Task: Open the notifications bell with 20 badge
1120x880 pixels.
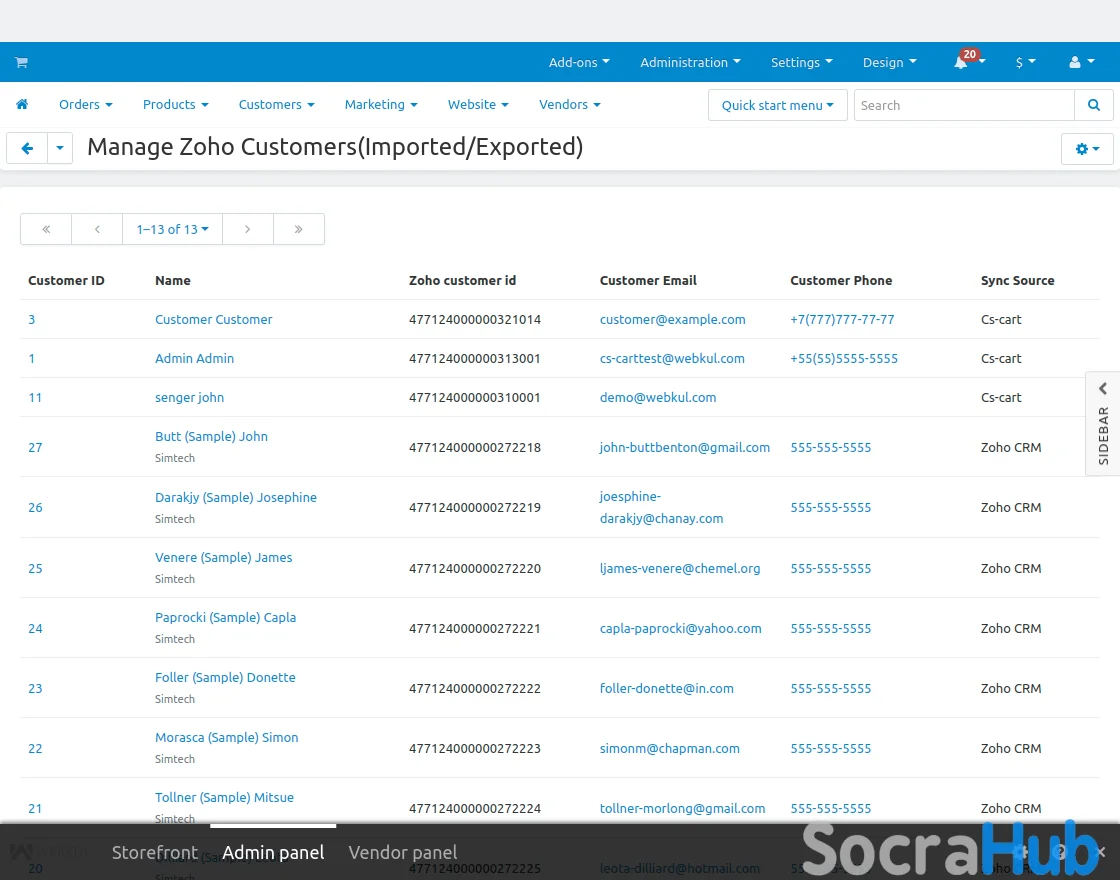Action: pyautogui.click(x=961, y=62)
